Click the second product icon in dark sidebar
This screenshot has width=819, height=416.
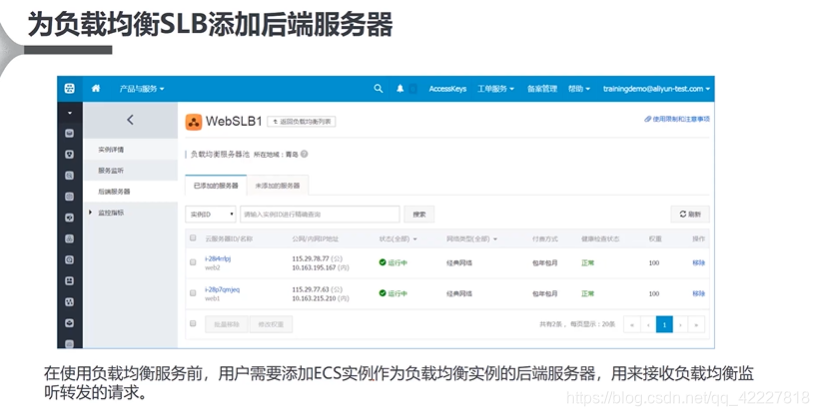[x=69, y=155]
